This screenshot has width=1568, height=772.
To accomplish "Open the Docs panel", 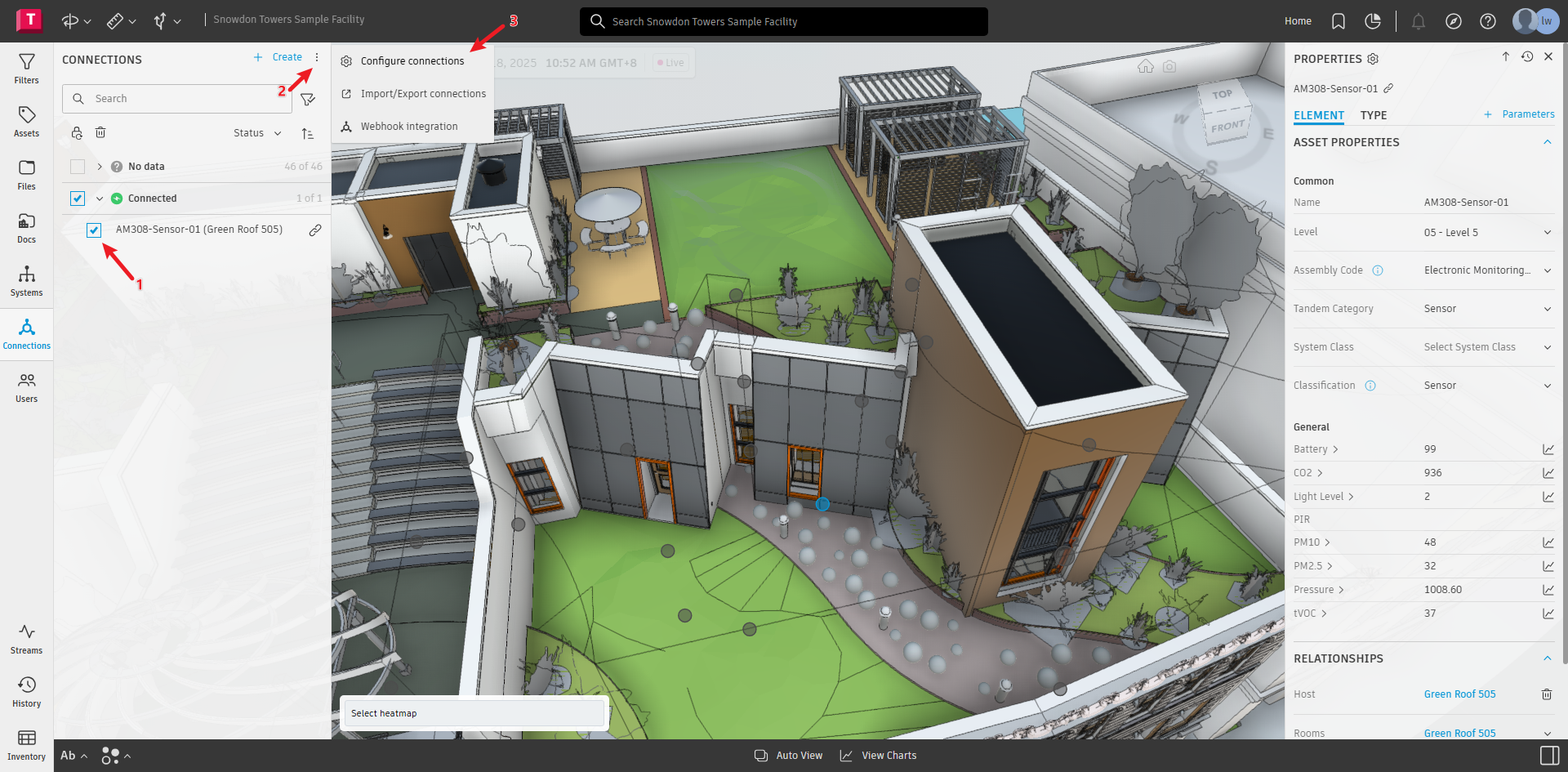I will 26,228.
